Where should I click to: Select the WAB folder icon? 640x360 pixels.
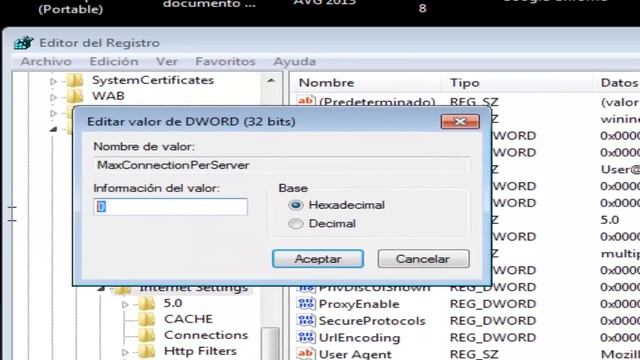(x=75, y=96)
